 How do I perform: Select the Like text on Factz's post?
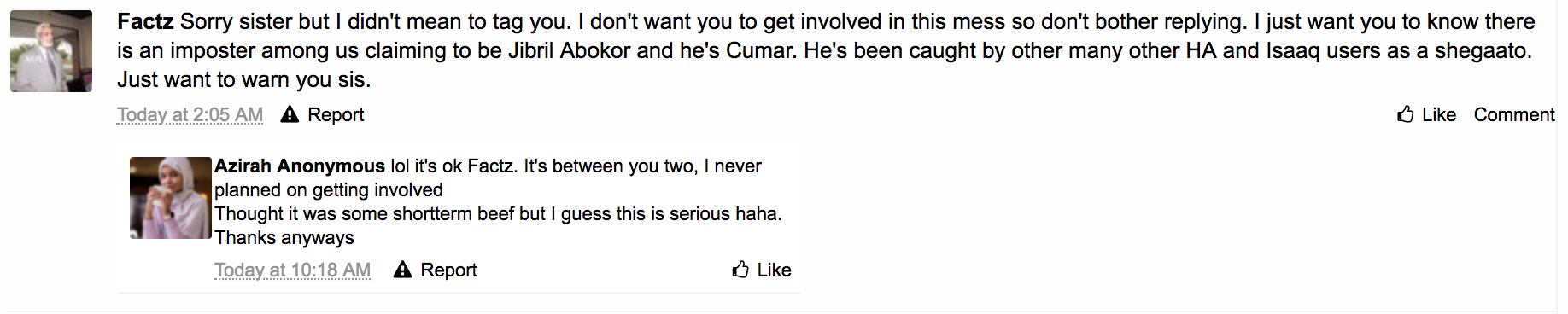1439,114
